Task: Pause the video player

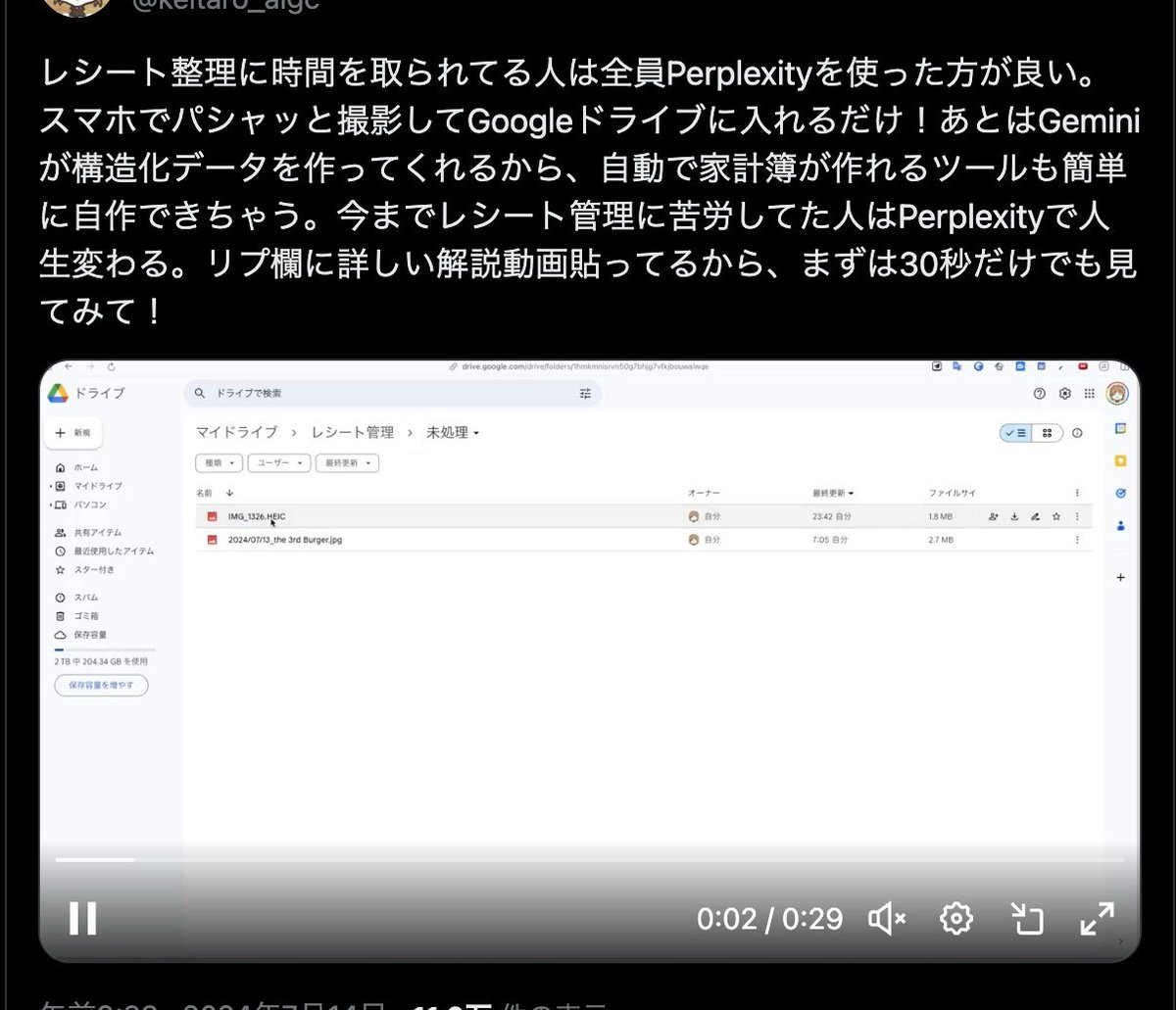Action: (x=82, y=918)
